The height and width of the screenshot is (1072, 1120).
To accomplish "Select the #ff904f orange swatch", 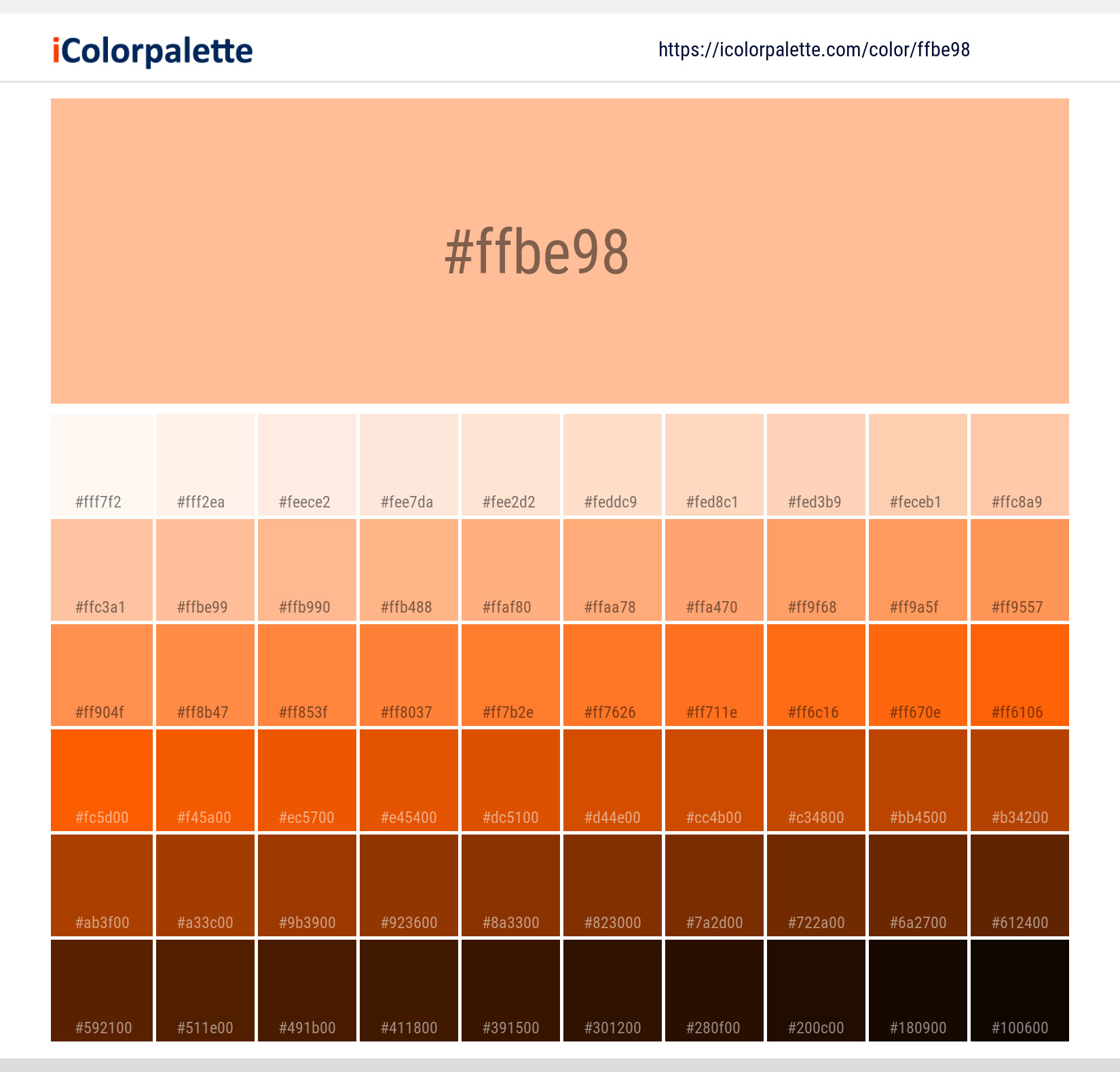I will click(x=102, y=675).
